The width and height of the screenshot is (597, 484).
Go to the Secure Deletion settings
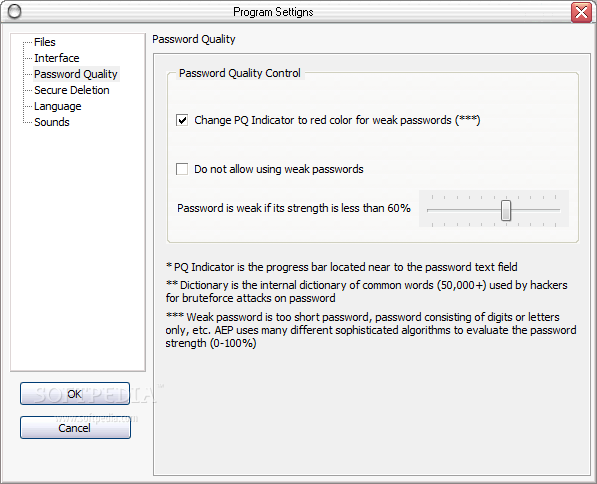click(x=72, y=90)
